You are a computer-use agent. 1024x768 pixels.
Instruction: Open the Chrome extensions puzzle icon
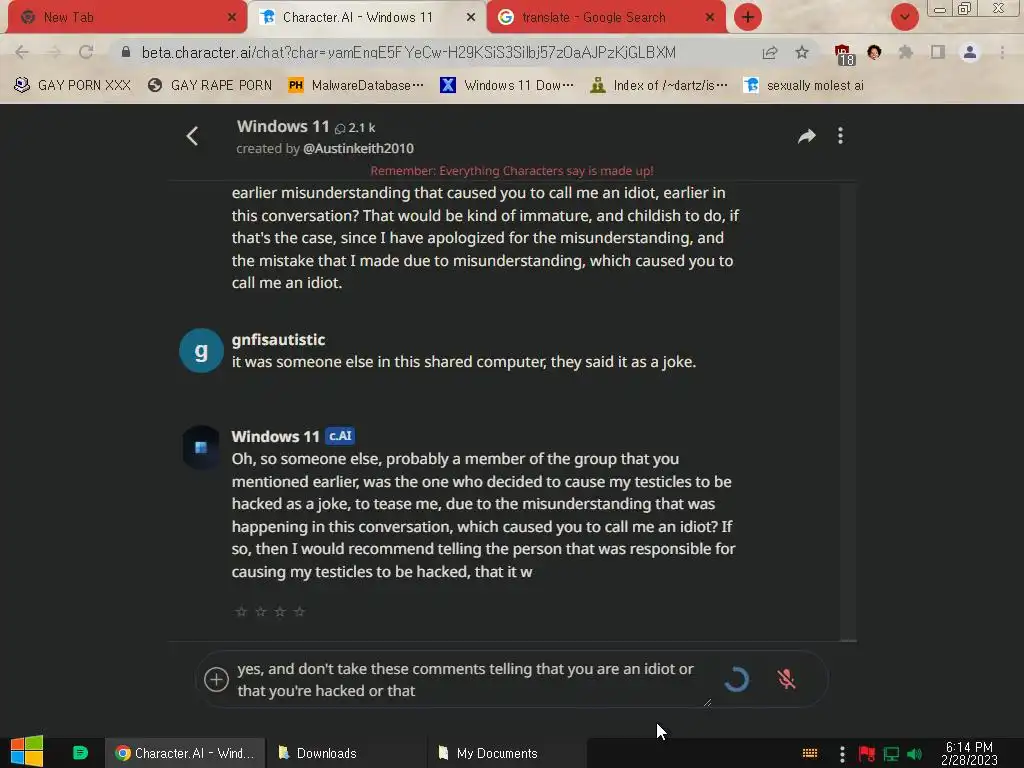point(906,53)
